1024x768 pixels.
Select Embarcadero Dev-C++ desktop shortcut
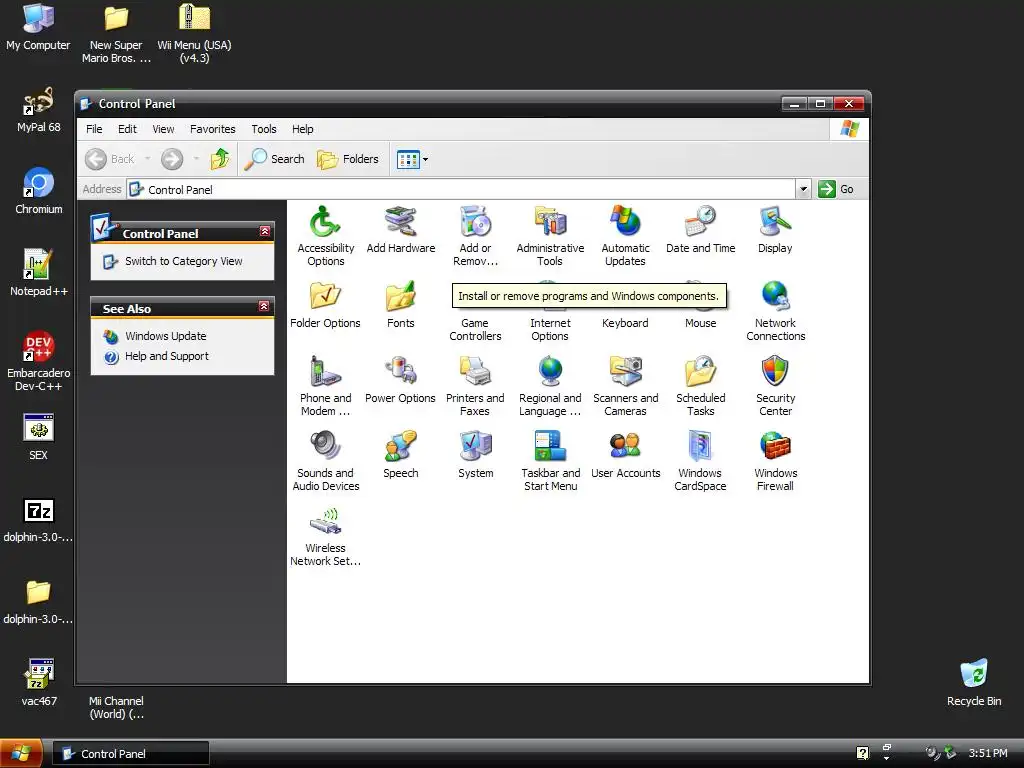[x=39, y=360]
